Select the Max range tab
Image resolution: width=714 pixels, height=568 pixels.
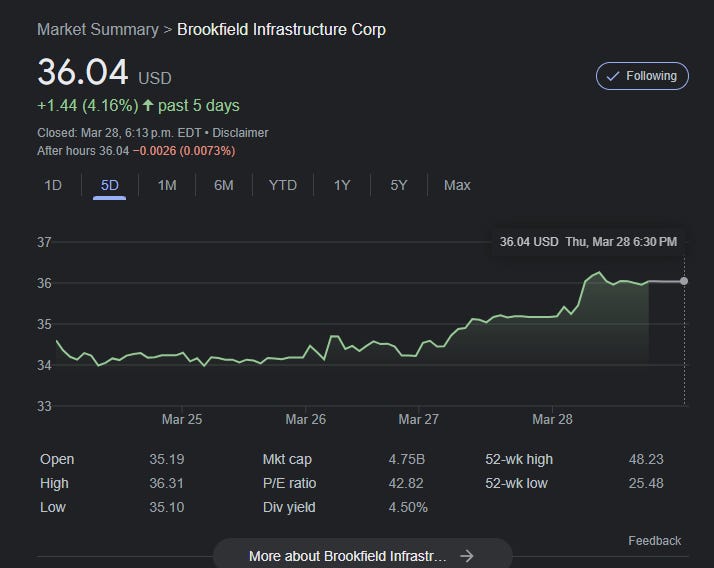coord(457,185)
